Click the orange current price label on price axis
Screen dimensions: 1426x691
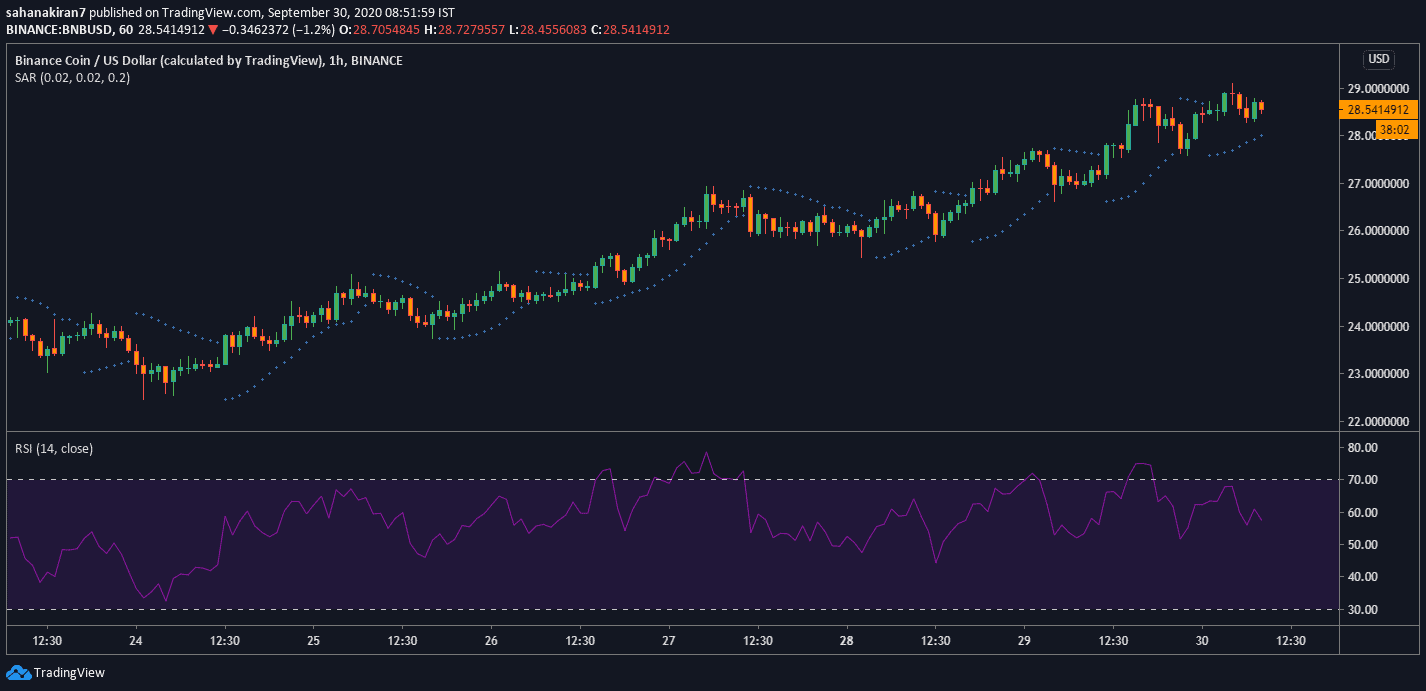point(1378,110)
